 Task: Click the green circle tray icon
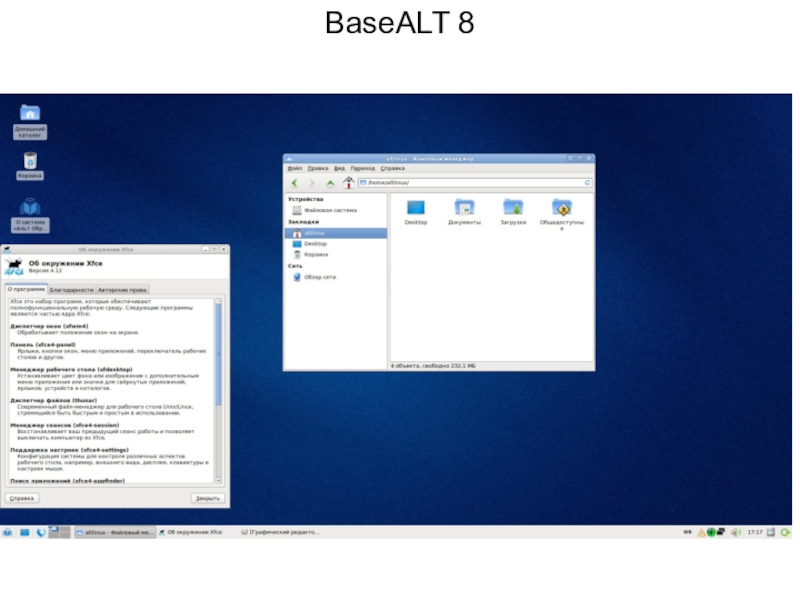click(711, 532)
